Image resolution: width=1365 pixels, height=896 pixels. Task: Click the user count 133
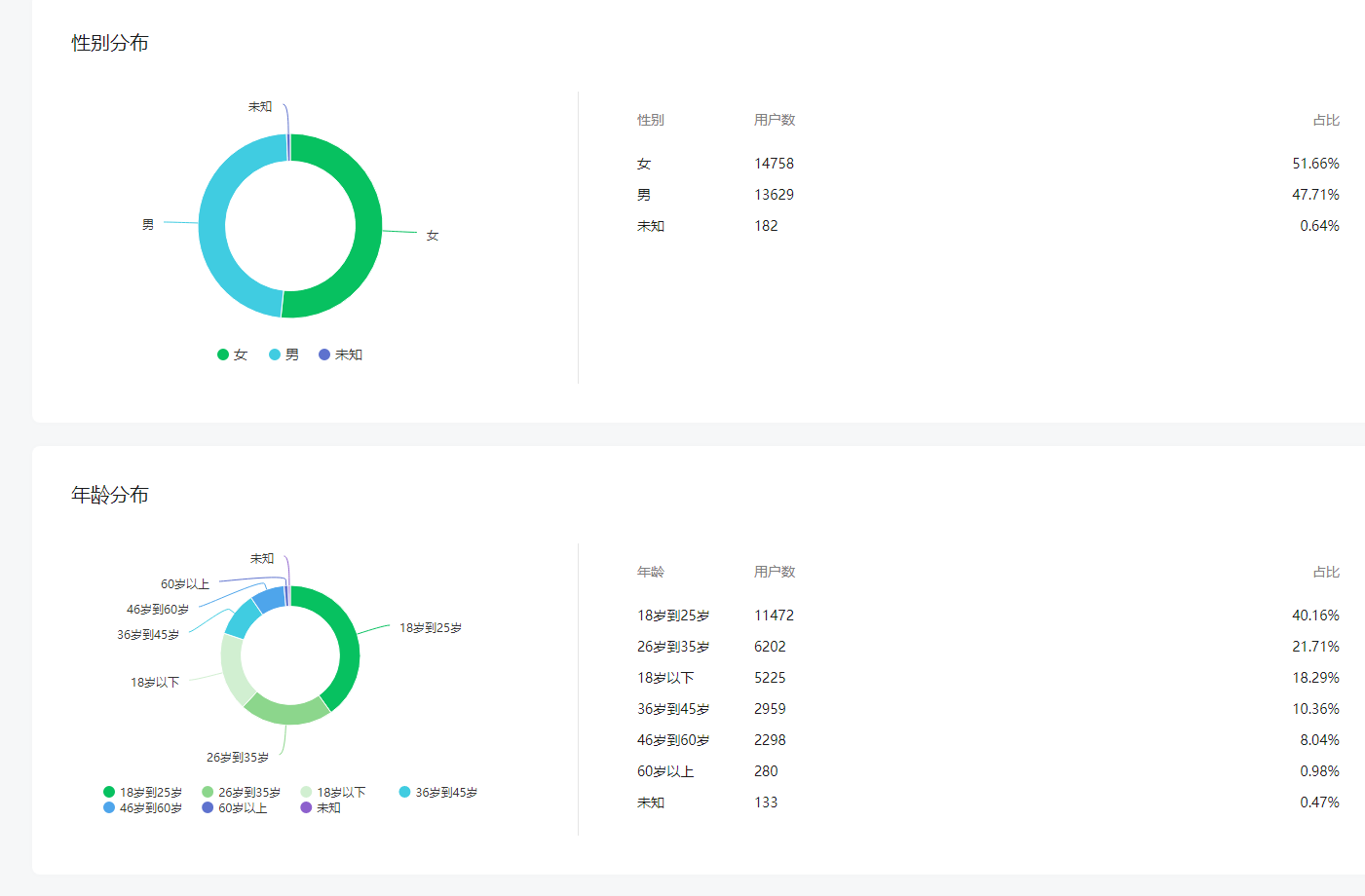pyautogui.click(x=766, y=803)
